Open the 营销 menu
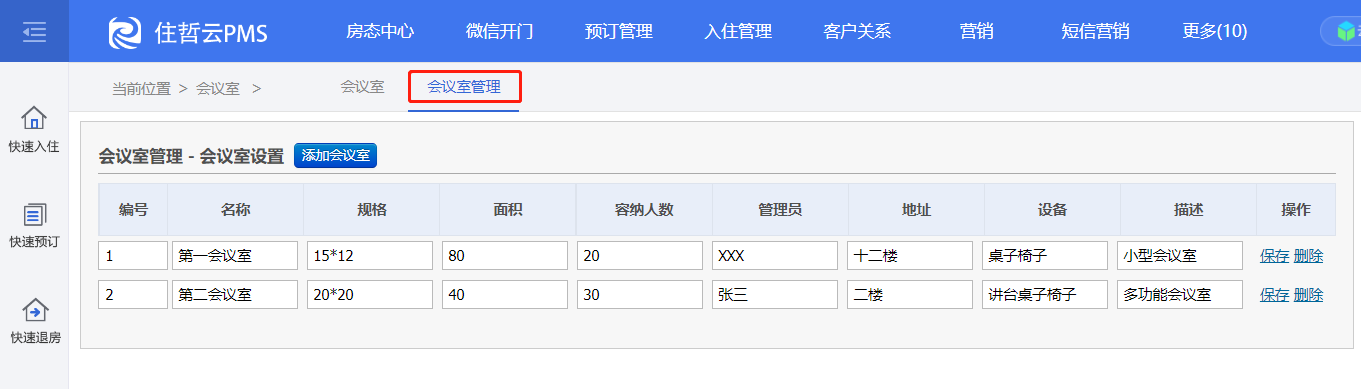 [976, 31]
